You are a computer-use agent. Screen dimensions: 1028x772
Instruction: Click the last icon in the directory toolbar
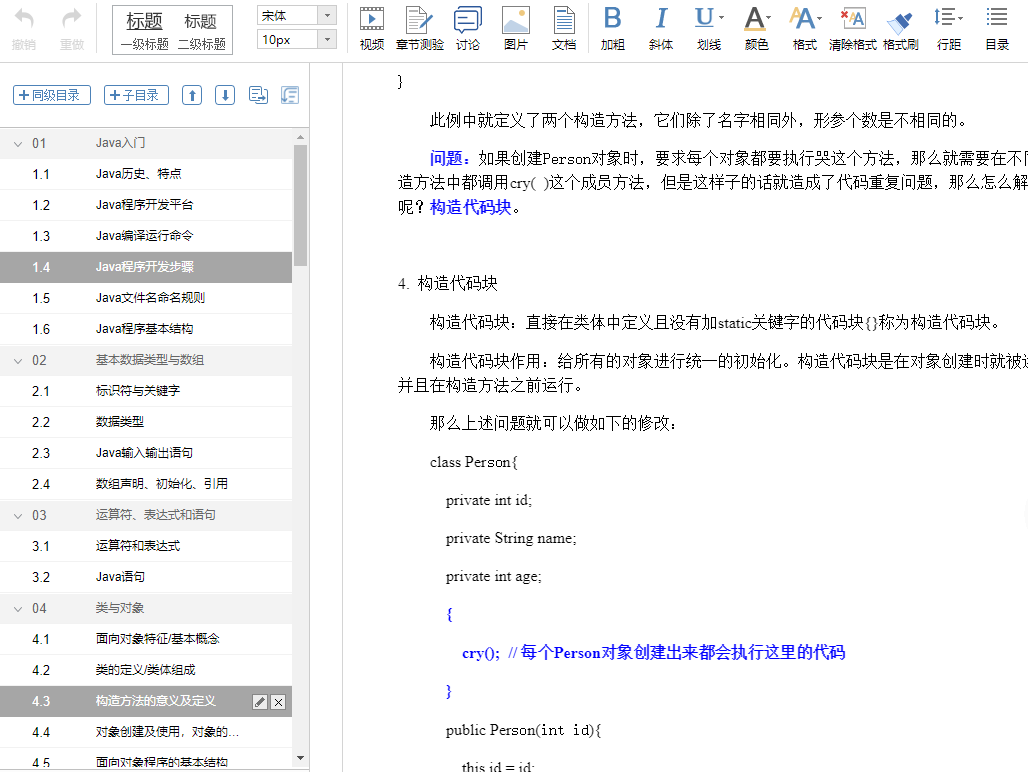(x=290, y=96)
